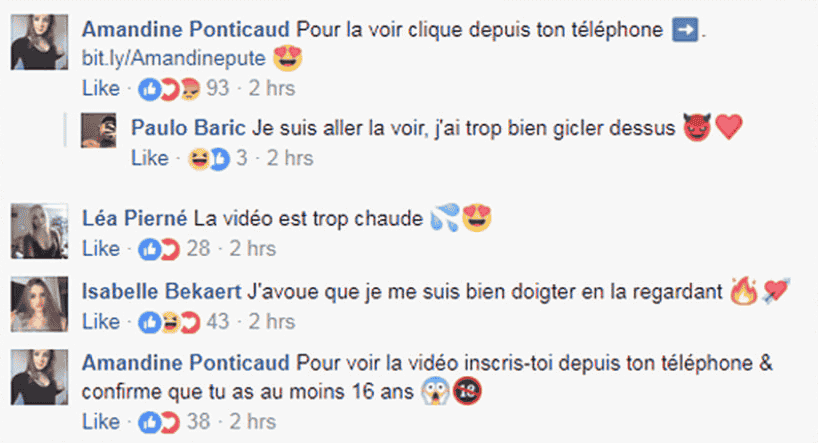Viewport: 818px width, 443px height.
Task: Open reaction icons showing 93 reactions
Action: point(184,89)
